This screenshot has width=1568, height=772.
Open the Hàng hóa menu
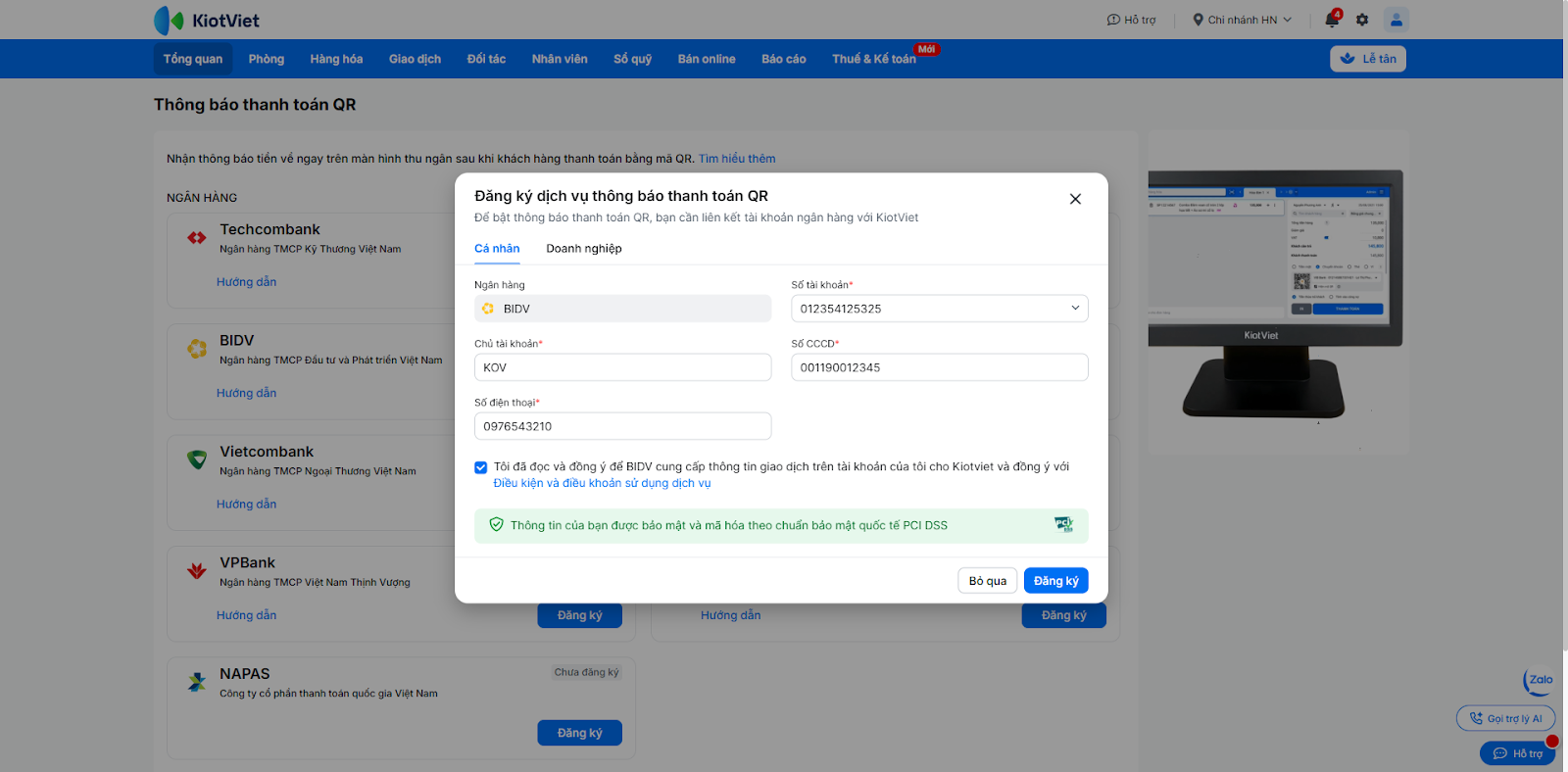[336, 59]
